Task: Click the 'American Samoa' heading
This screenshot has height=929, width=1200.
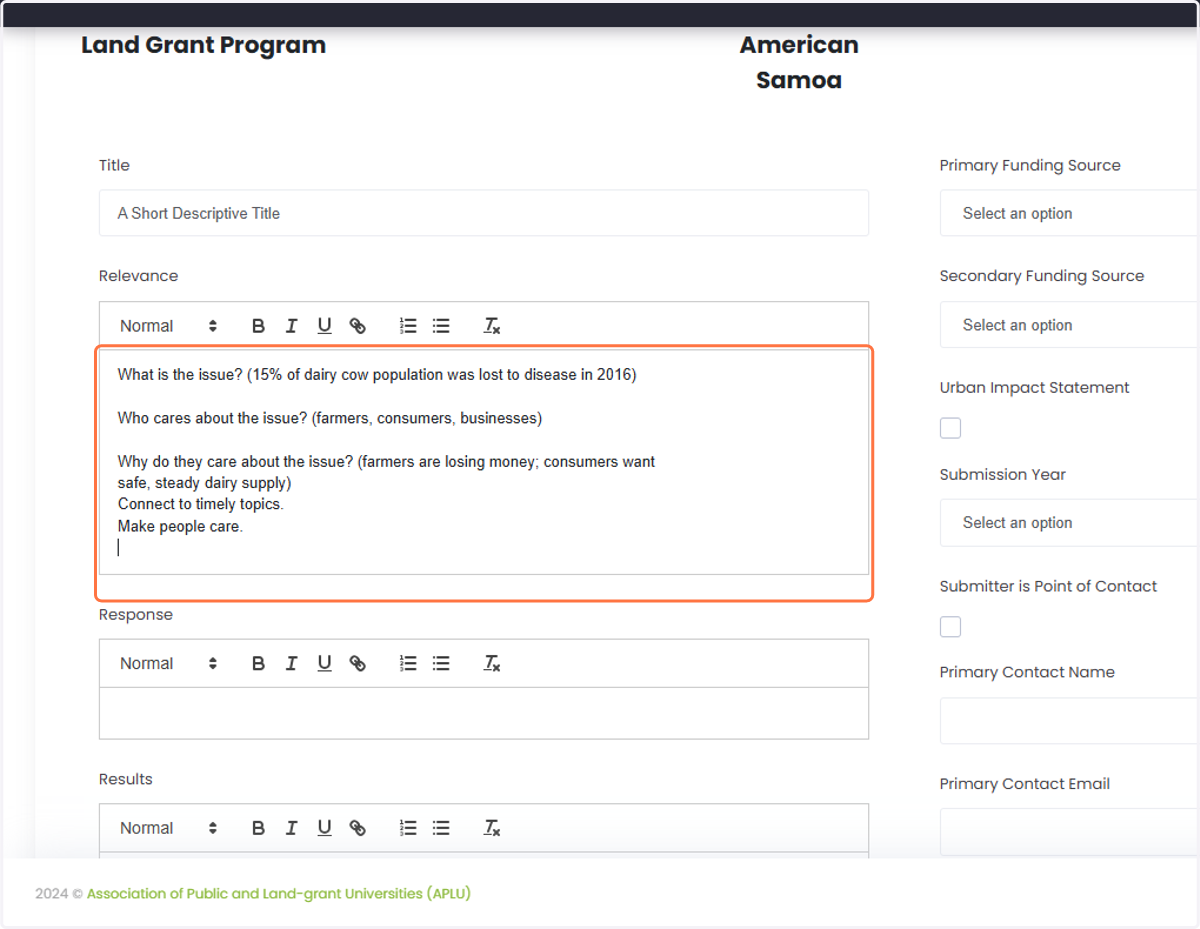Action: 799,62
